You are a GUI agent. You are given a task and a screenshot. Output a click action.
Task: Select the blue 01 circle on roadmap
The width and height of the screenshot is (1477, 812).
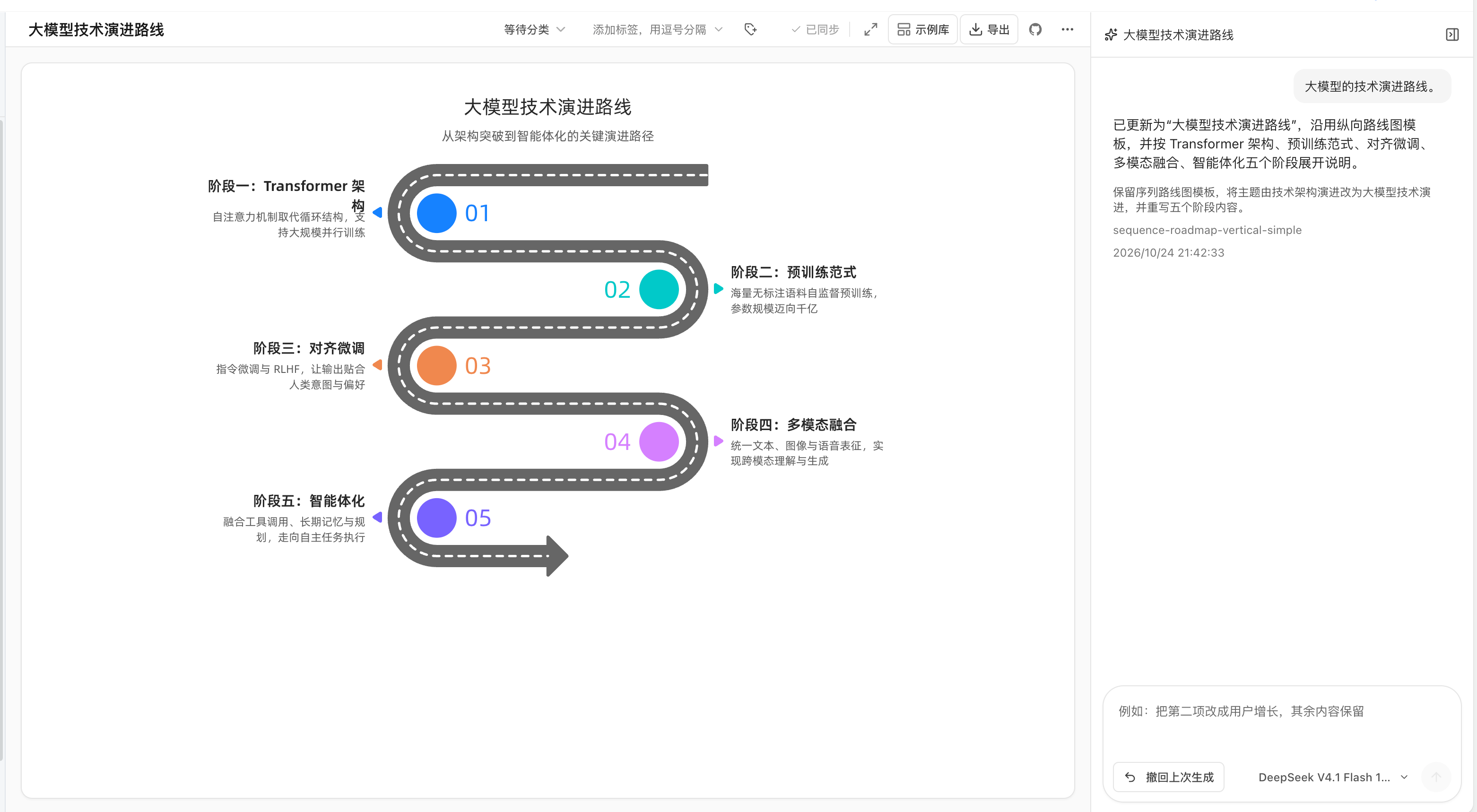click(436, 213)
